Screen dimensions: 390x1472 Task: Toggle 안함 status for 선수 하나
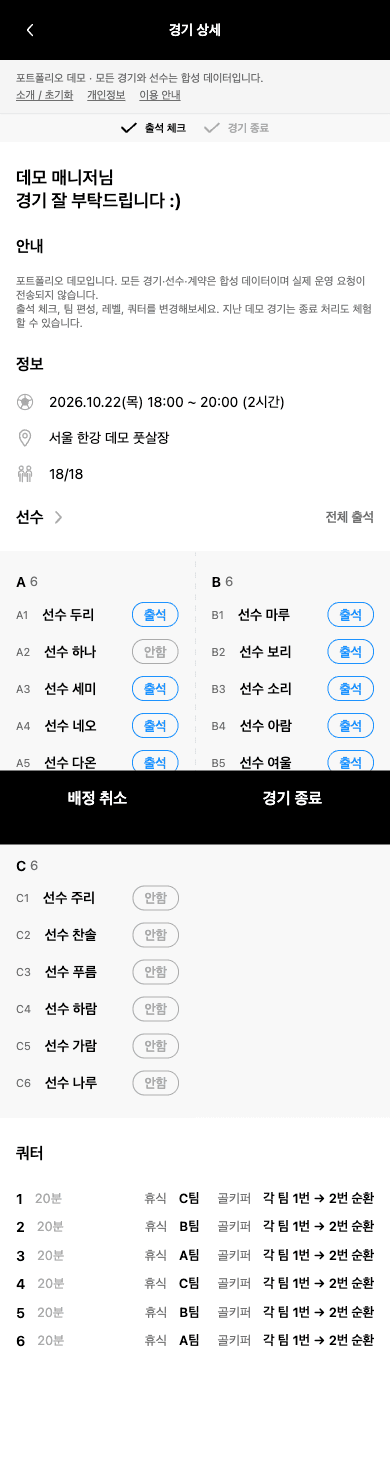point(155,652)
